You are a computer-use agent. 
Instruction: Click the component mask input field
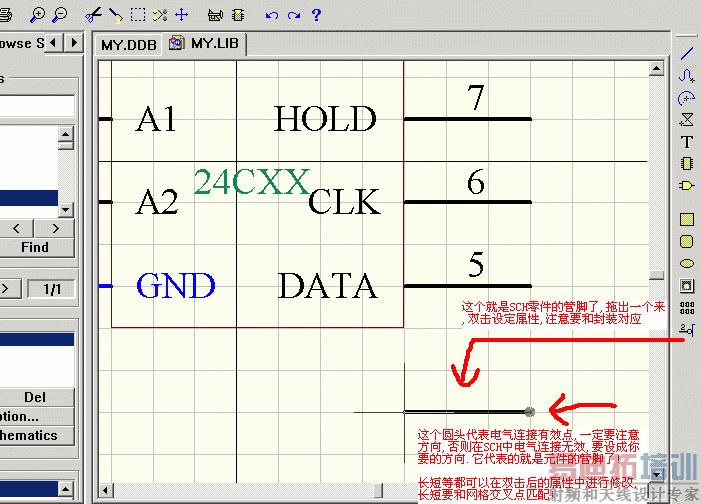click(x=37, y=106)
